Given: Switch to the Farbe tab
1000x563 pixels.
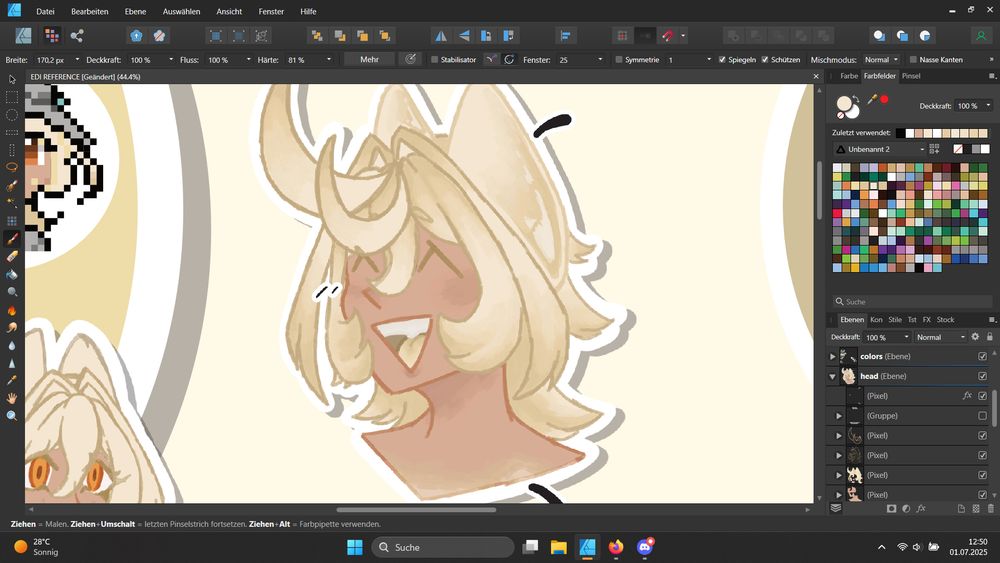Looking at the screenshot, I should [x=849, y=76].
